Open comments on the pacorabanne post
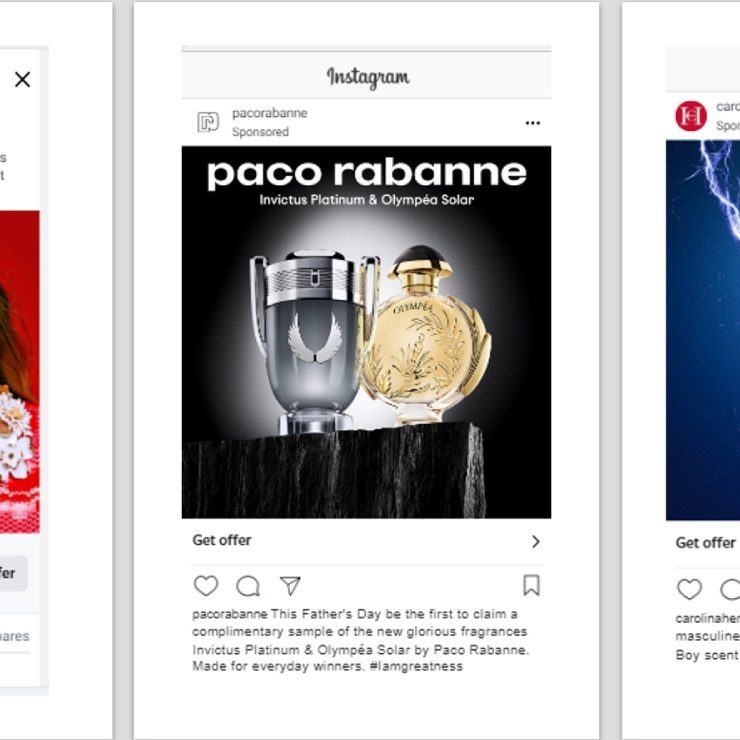Image resolution: width=740 pixels, height=740 pixels. [248, 586]
